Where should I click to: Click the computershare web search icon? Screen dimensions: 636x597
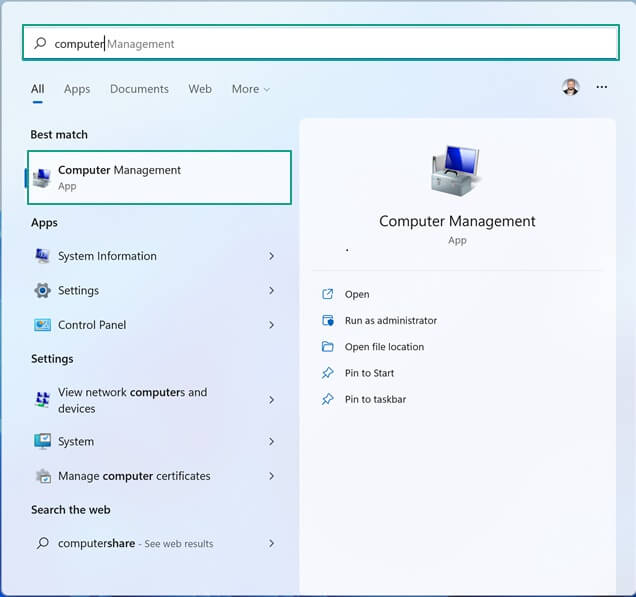pos(43,543)
